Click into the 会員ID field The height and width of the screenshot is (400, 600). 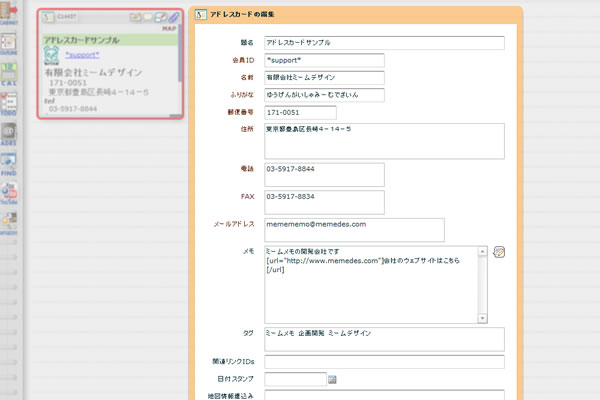(x=324, y=61)
